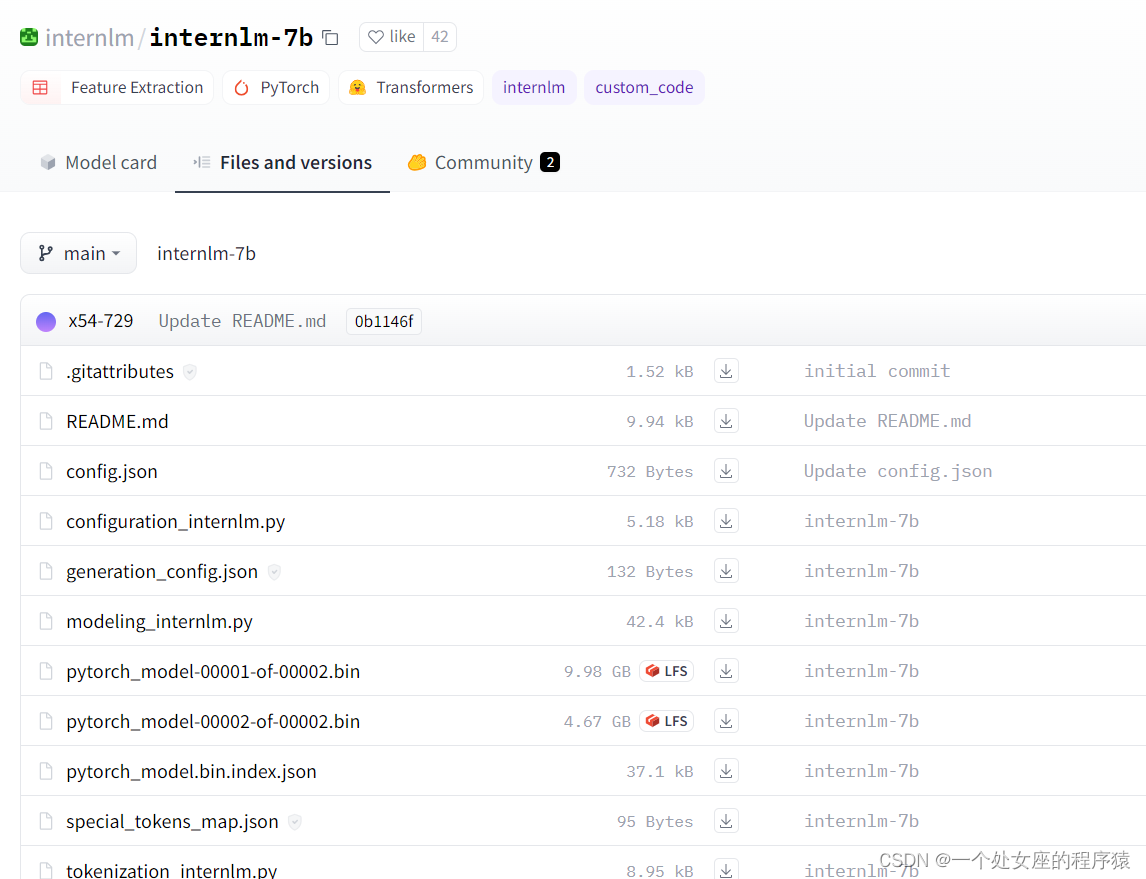Image resolution: width=1146 pixels, height=879 pixels.
Task: Download the config.json file
Action: 726,471
